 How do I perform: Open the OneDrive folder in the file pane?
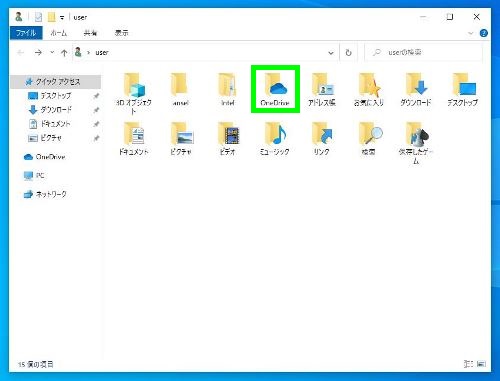click(x=275, y=89)
